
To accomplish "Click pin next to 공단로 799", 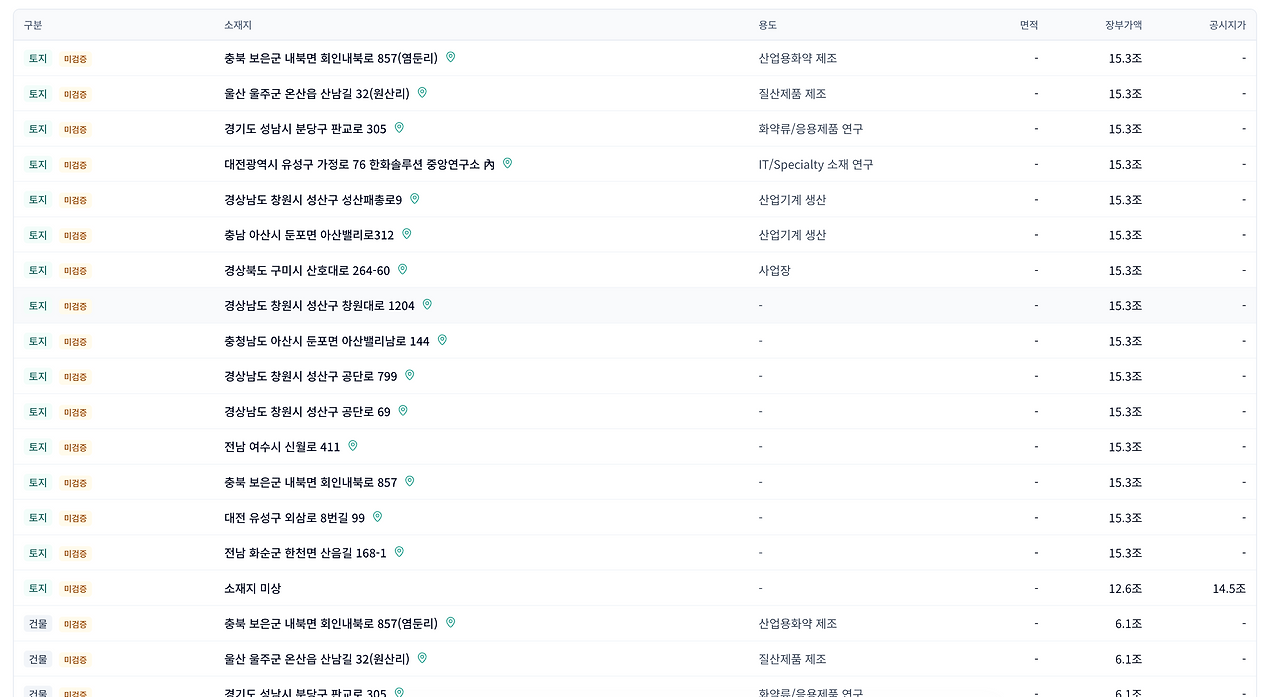I will 409,375.
